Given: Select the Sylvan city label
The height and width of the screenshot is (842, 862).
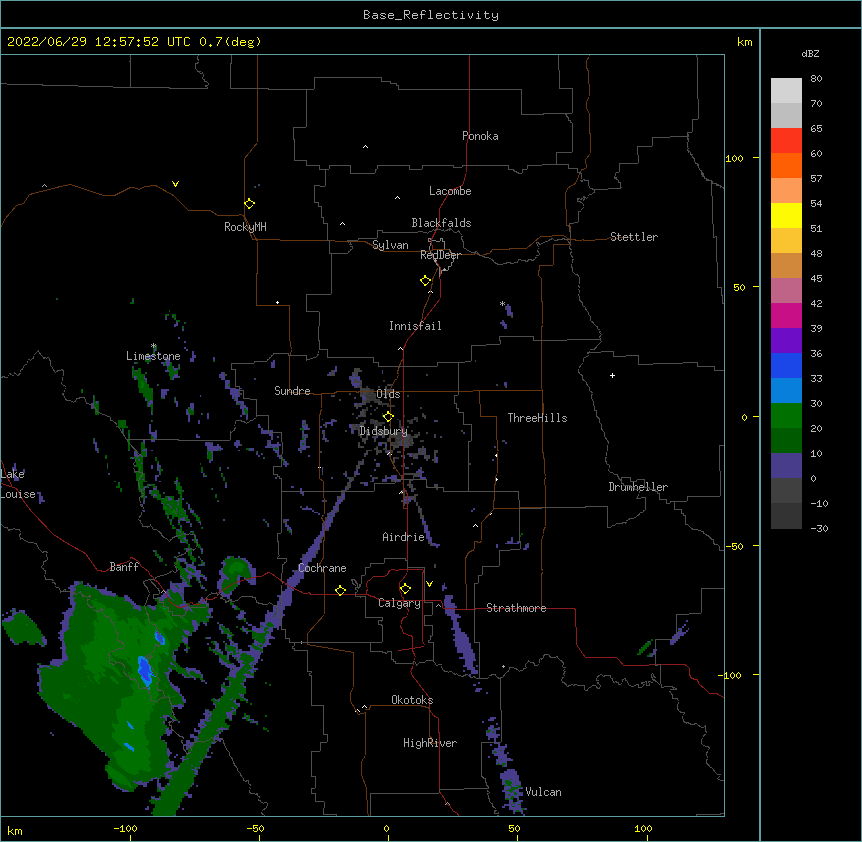Looking at the screenshot, I should click(390, 245).
